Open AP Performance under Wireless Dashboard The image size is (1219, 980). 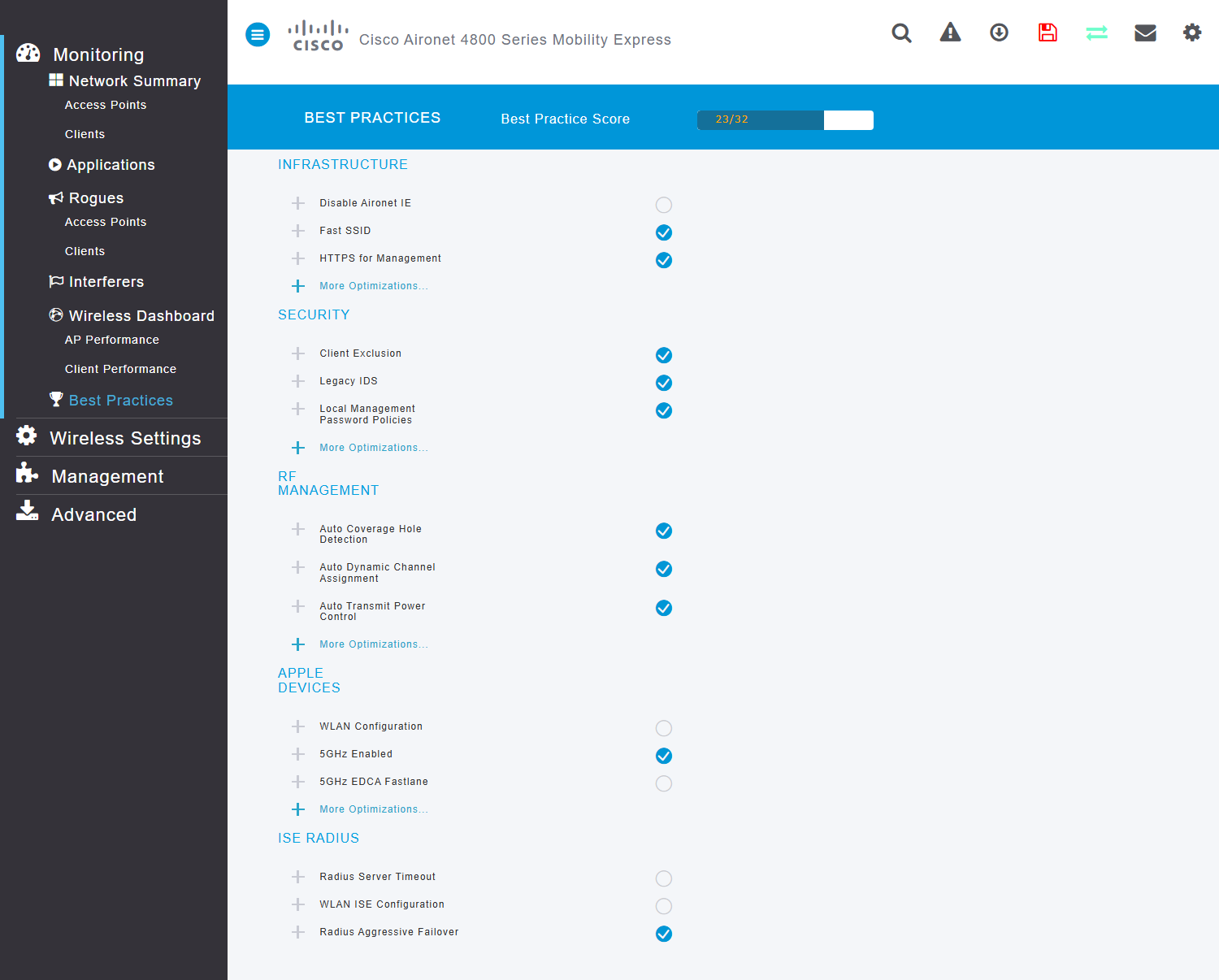(x=112, y=340)
